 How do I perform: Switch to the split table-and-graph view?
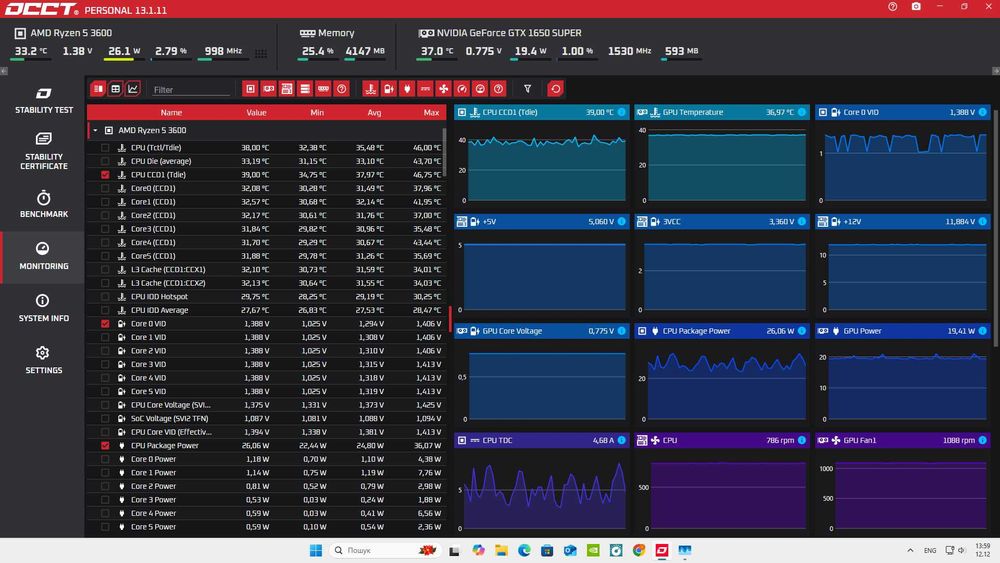point(98,89)
